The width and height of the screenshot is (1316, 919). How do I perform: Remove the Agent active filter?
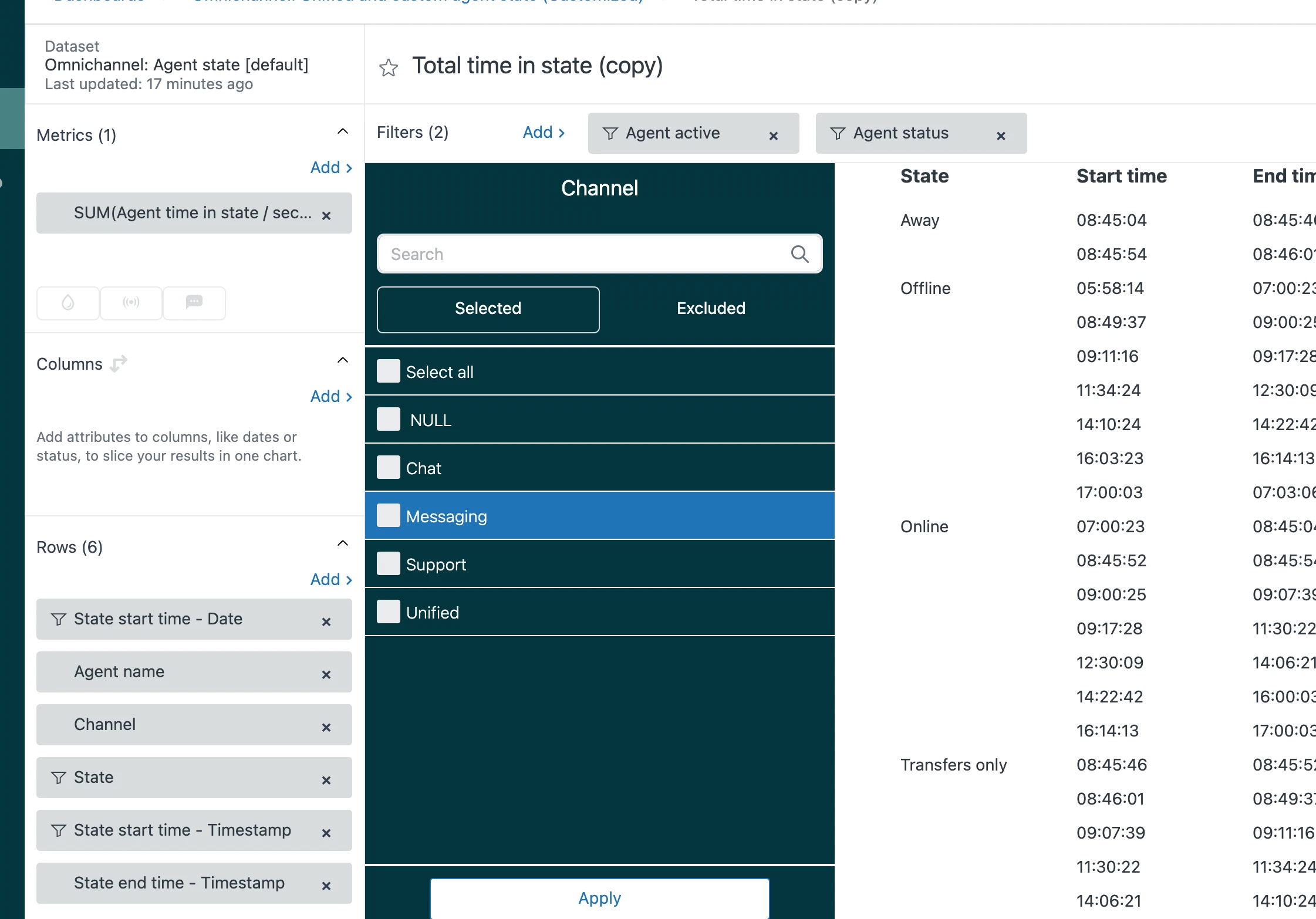pos(773,136)
